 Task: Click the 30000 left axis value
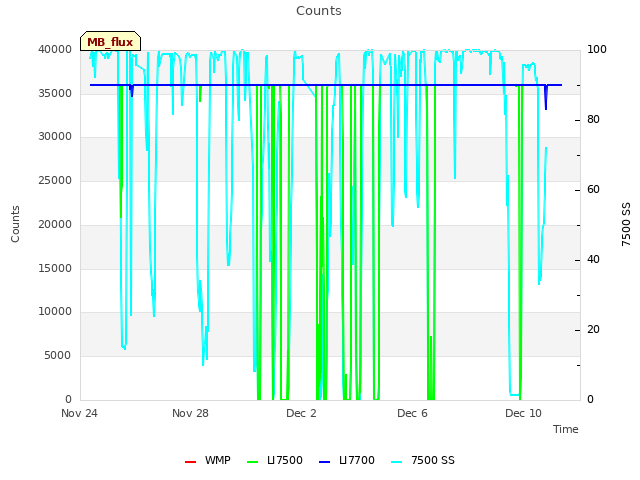pos(55,137)
